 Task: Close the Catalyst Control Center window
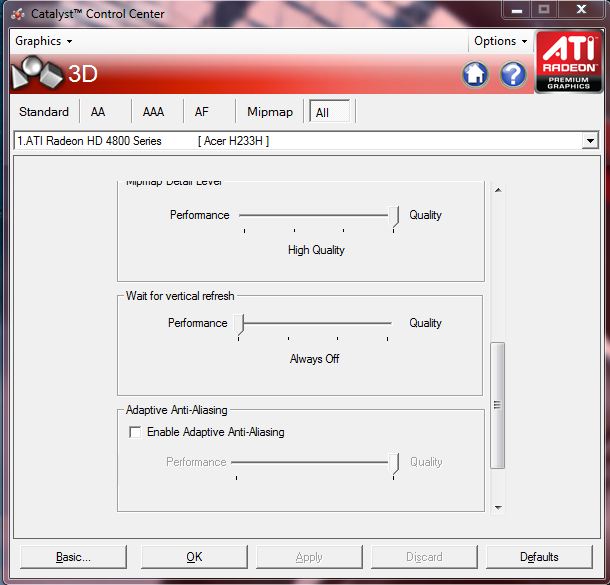click(581, 10)
